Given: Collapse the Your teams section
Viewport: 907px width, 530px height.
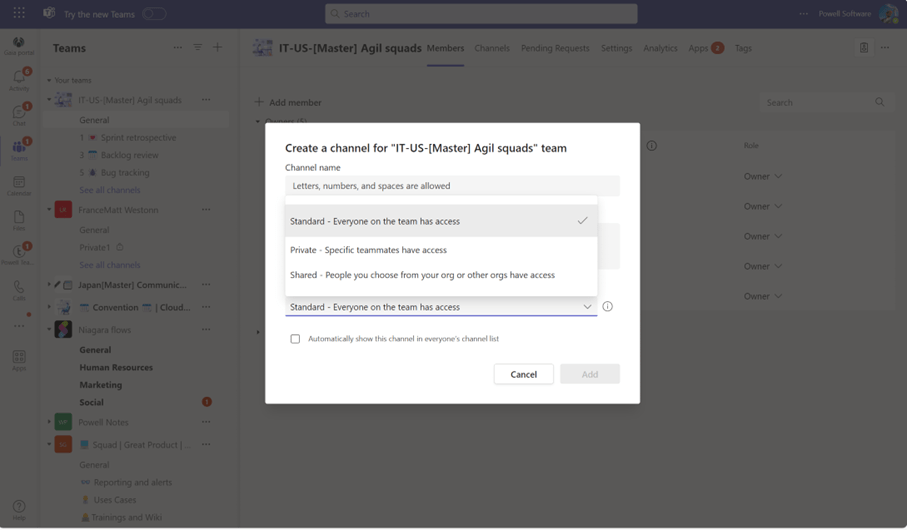Looking at the screenshot, I should [49, 80].
